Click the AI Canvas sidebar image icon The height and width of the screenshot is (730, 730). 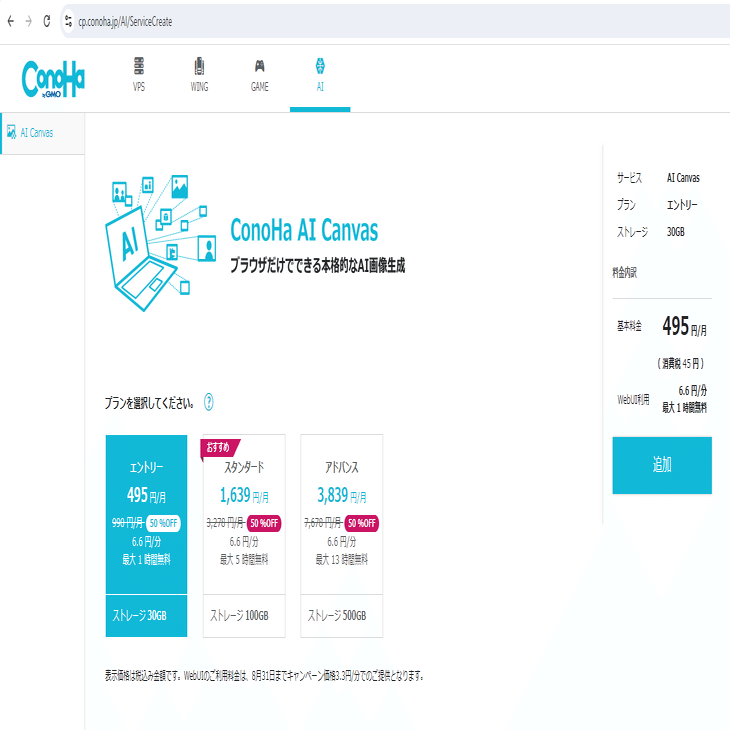click(x=11, y=132)
